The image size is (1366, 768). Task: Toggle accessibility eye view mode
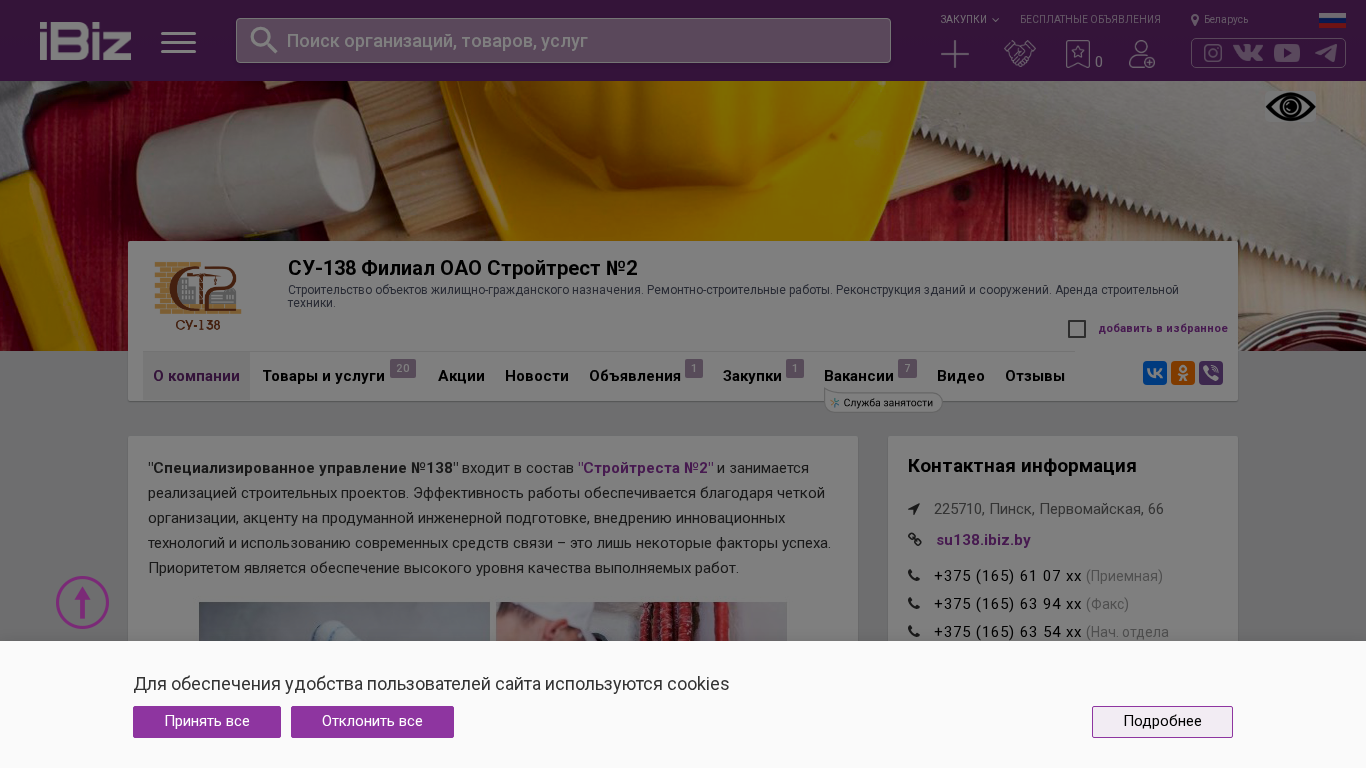pyautogui.click(x=1291, y=107)
